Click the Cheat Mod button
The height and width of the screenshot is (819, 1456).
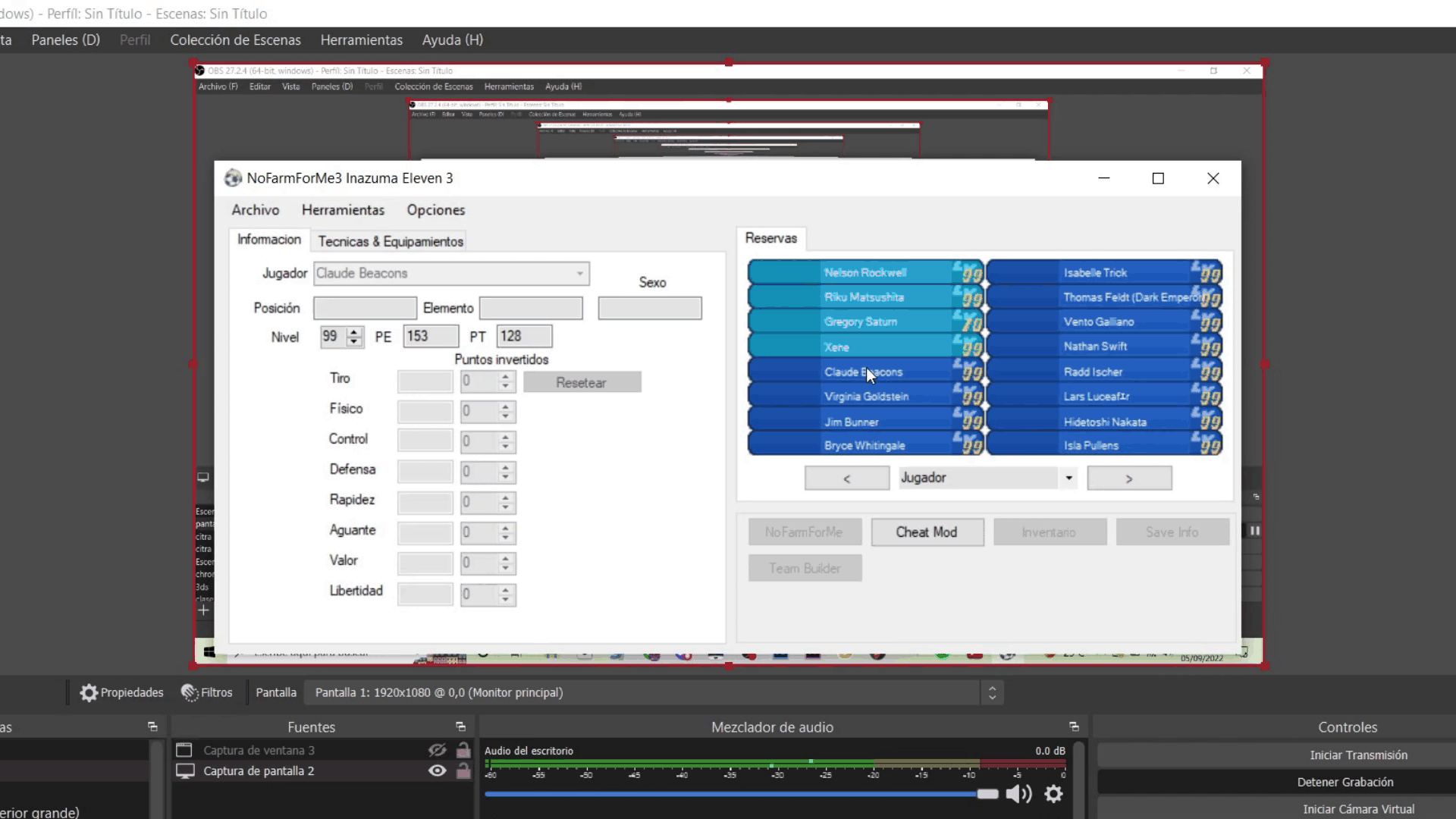point(927,532)
